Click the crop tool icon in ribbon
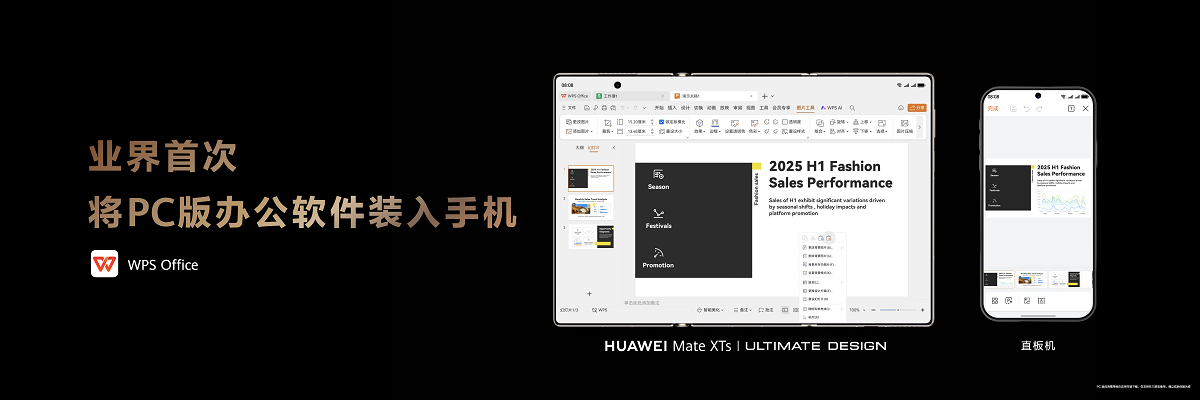1200x400 pixels. 608,122
